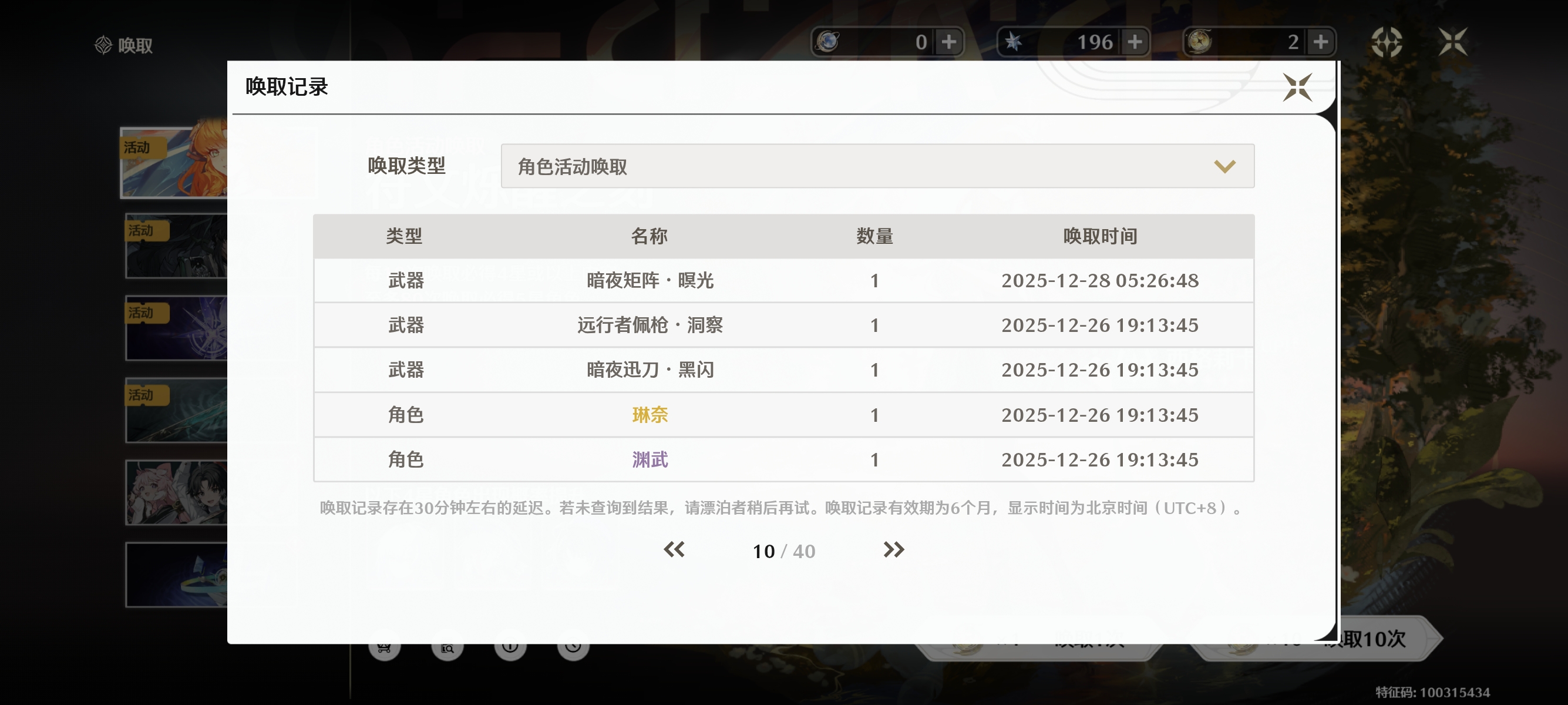Close the 唤取记录 dialog with X icon
Screen dimensions: 1568x705
(x=1297, y=87)
